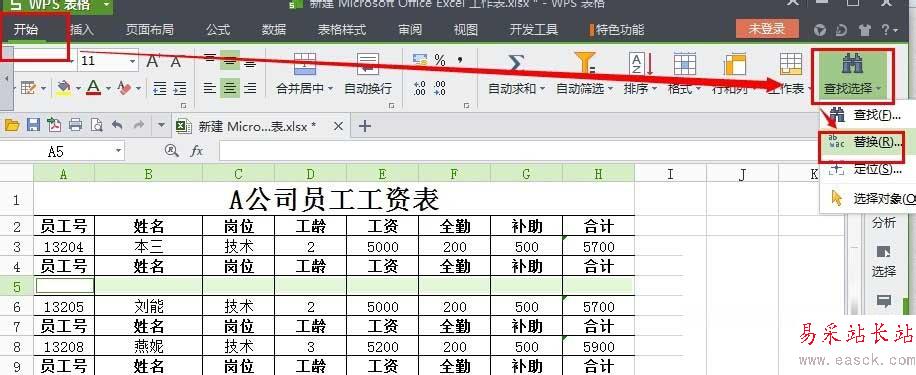Click the increase font size icon
This screenshot has height=375, width=916.
[153, 61]
